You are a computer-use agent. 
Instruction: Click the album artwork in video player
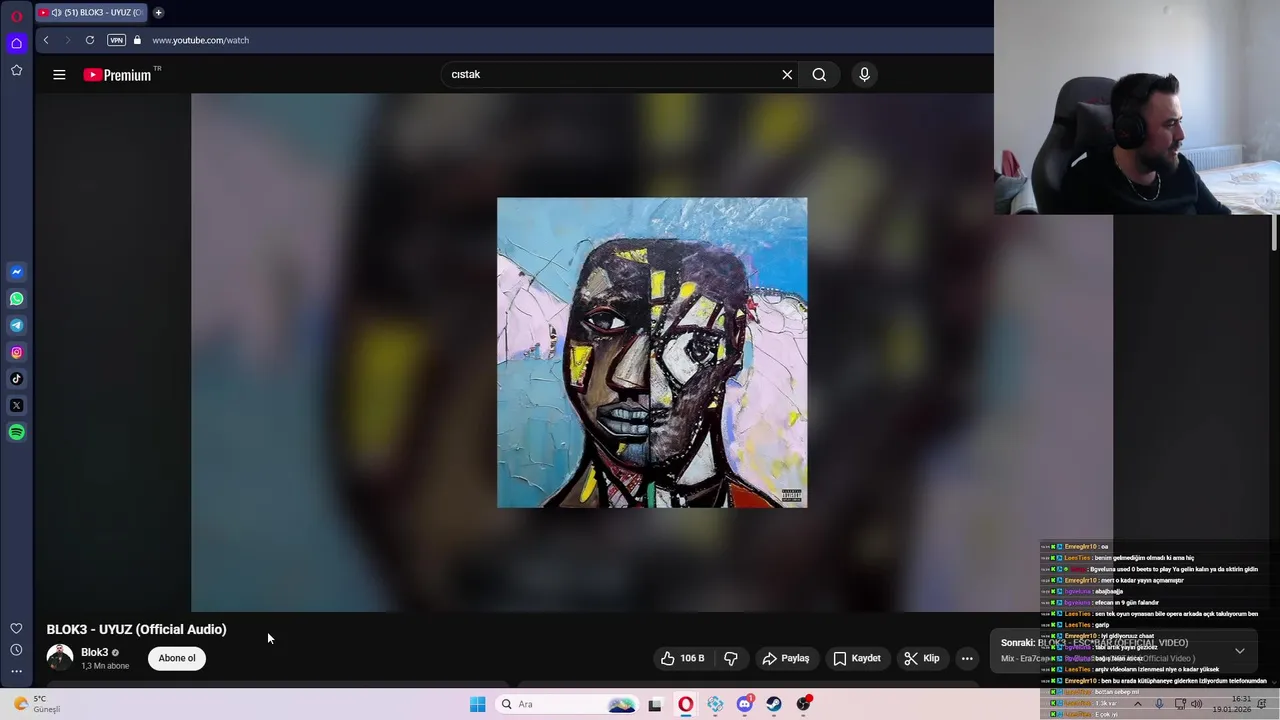pos(652,353)
